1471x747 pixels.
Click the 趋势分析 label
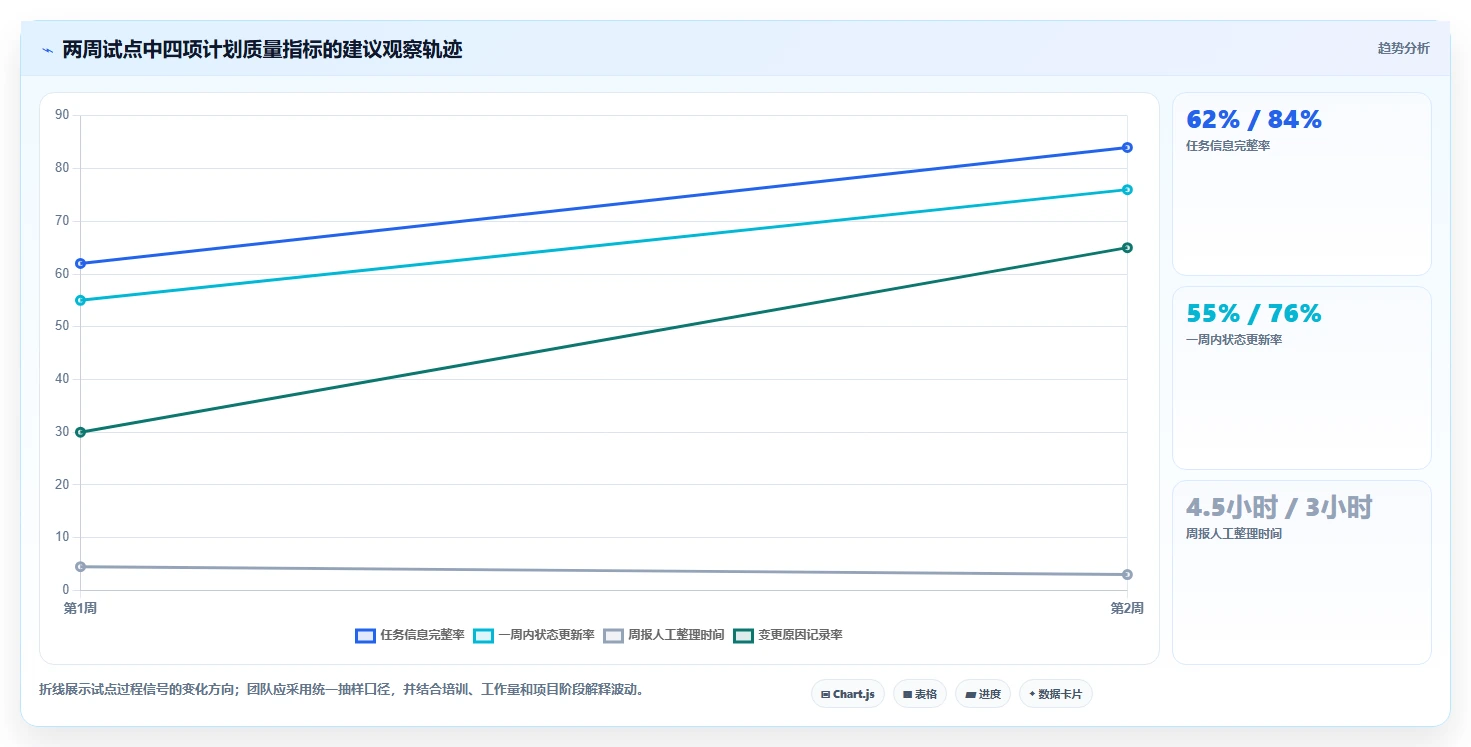tap(1403, 48)
